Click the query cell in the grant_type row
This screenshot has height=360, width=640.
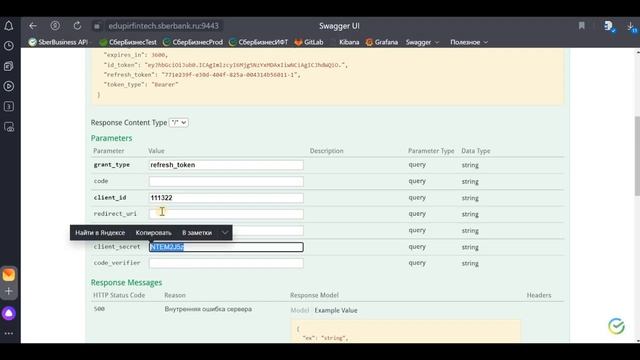pyautogui.click(x=417, y=164)
